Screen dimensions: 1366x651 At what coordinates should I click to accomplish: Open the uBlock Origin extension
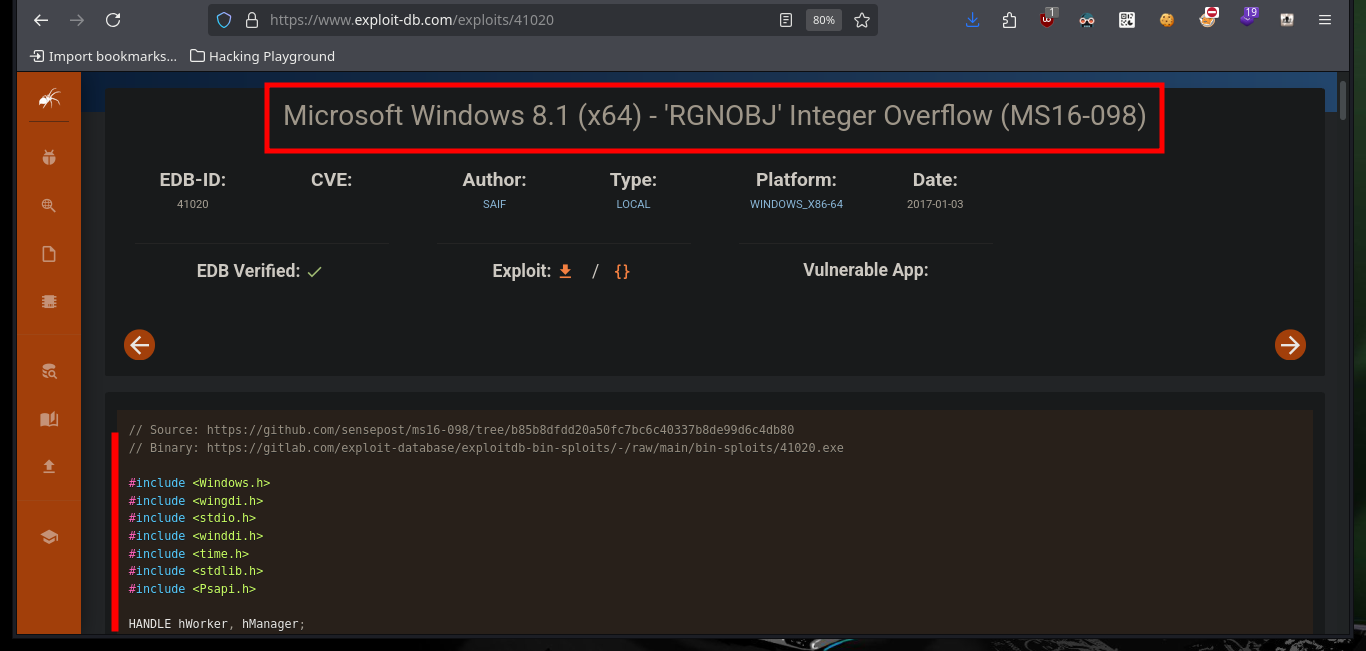click(1048, 18)
